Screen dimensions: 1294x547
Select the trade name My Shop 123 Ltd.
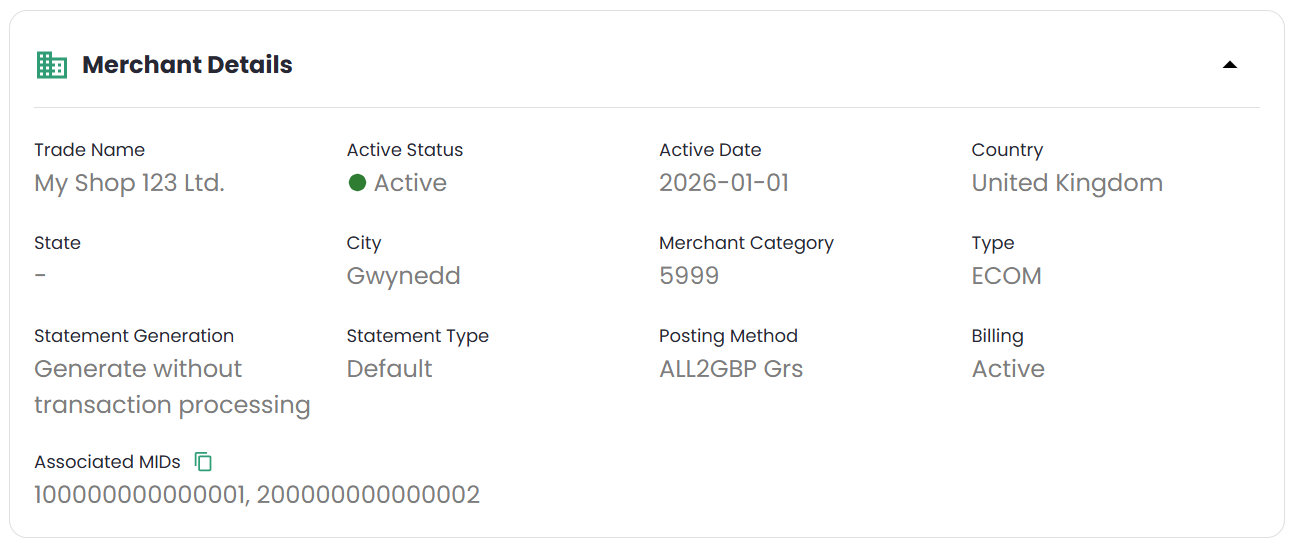[129, 183]
